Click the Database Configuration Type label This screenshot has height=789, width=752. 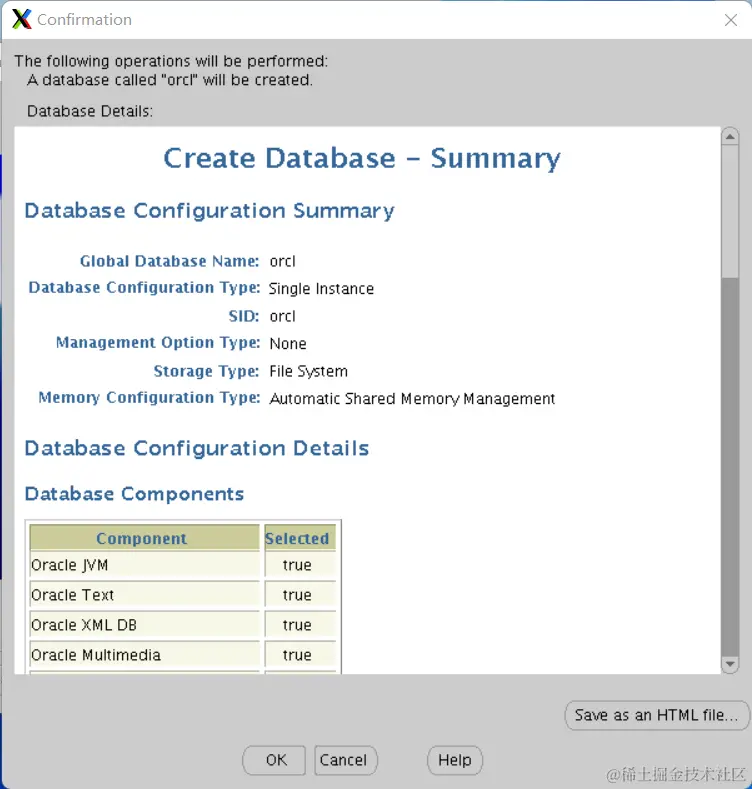pyautogui.click(x=144, y=288)
